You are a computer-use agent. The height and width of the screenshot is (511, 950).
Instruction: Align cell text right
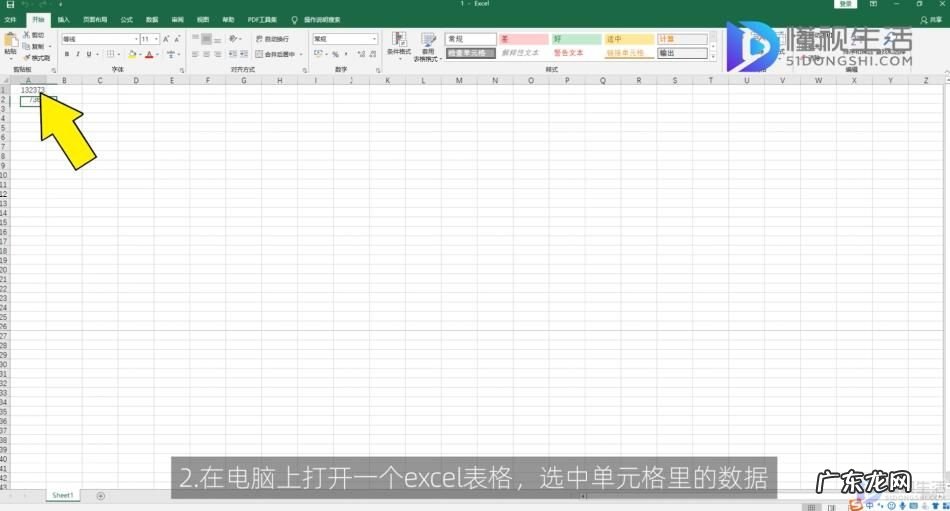click(x=217, y=55)
